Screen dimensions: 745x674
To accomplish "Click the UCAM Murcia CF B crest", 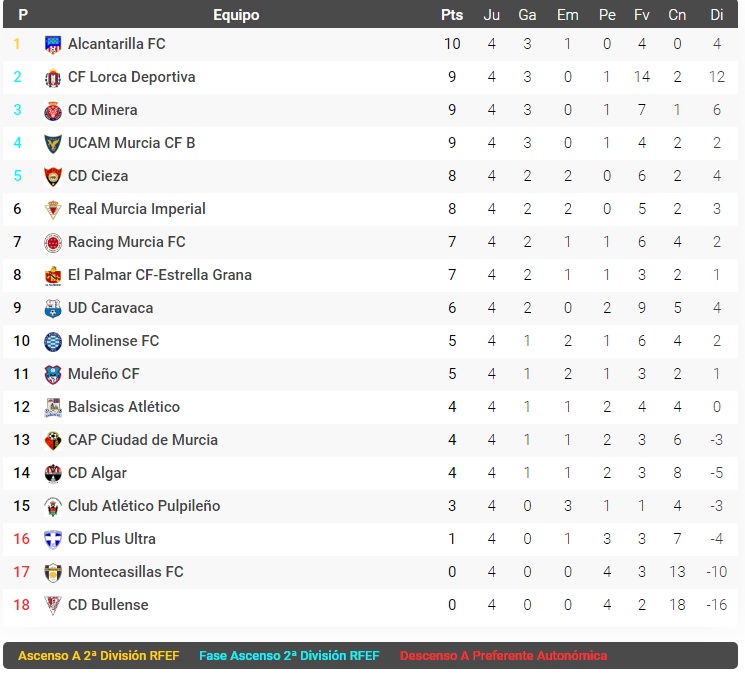I will click(53, 144).
